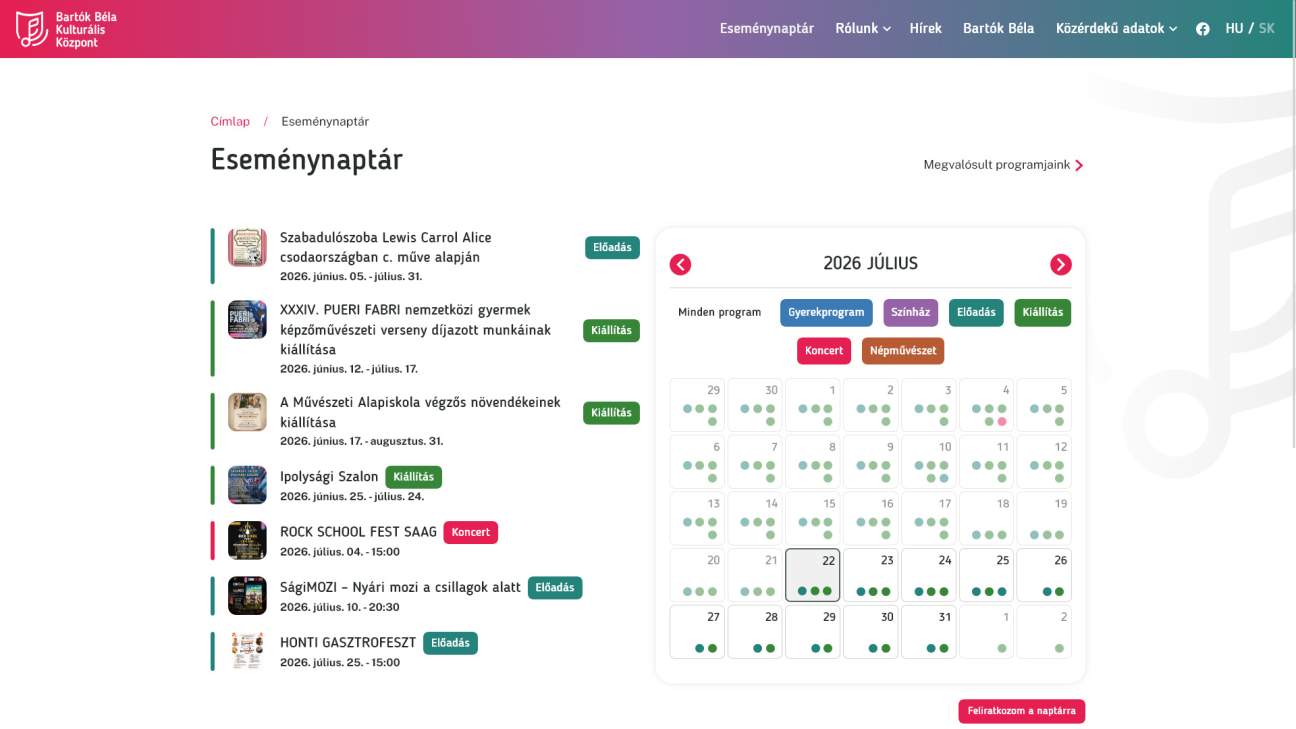The height and width of the screenshot is (729, 1296).
Task: Go to next month with right arrow
Action: pos(1060,264)
